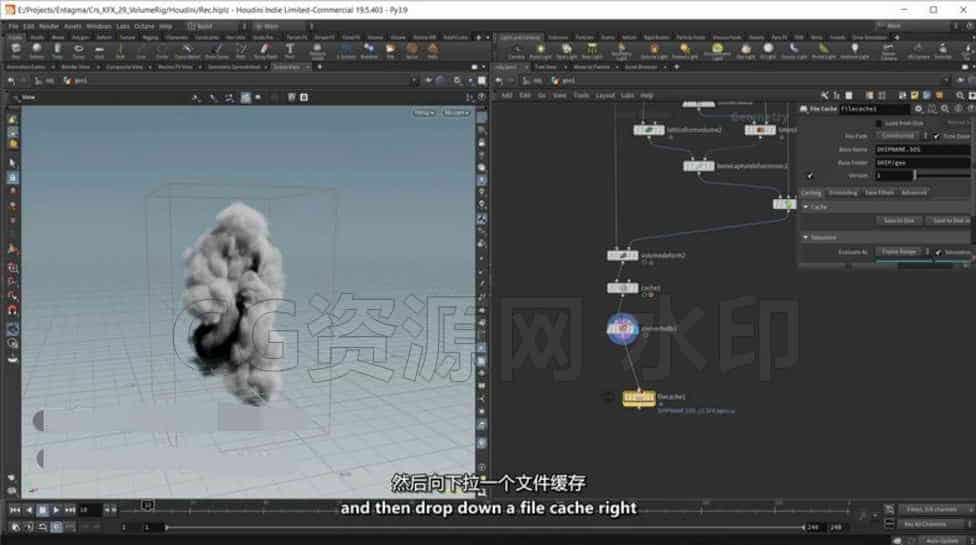
Task: Open the Lights and Cameras shelf tab
Action: (x=520, y=37)
